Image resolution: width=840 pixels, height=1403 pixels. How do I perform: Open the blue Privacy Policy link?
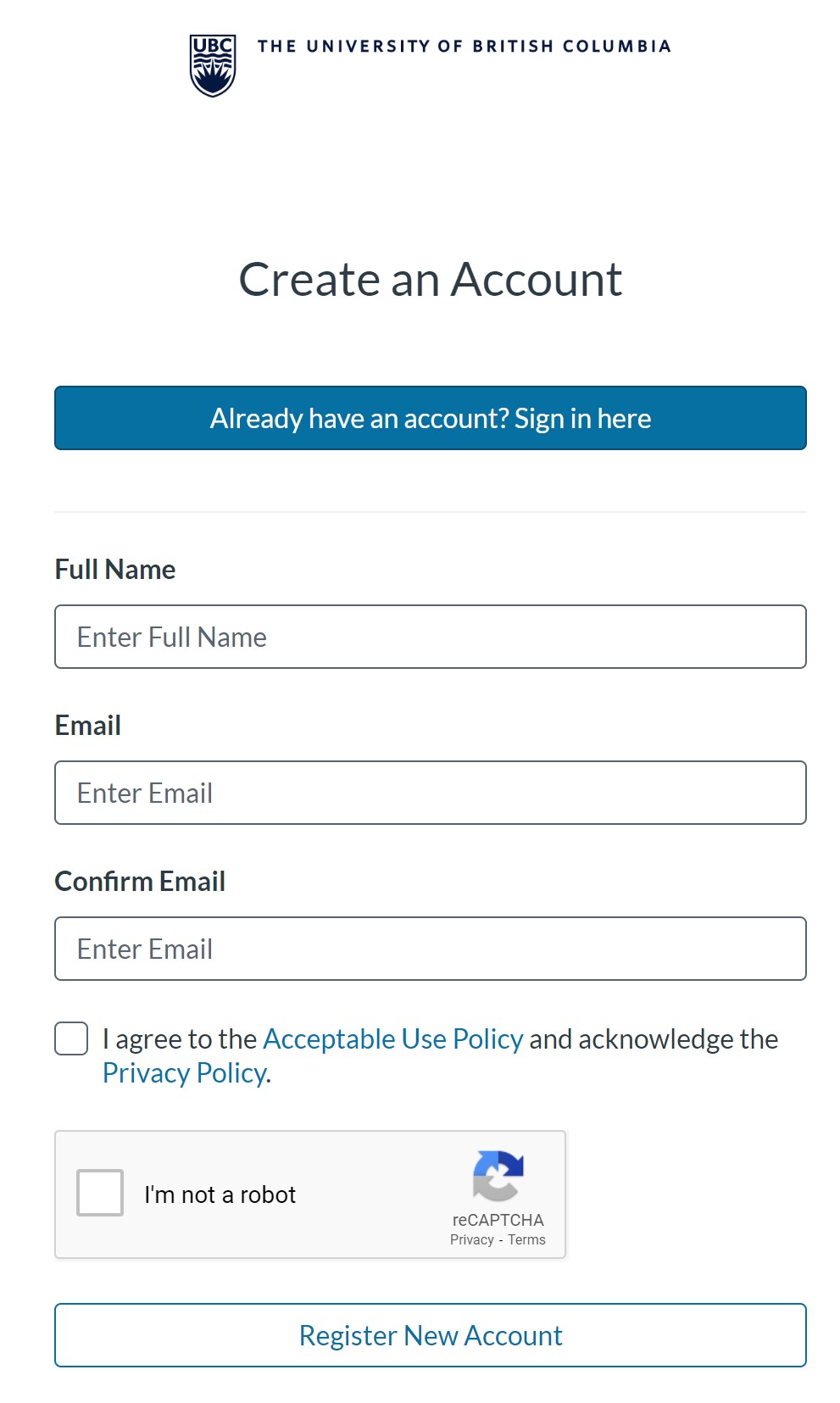click(x=185, y=1073)
